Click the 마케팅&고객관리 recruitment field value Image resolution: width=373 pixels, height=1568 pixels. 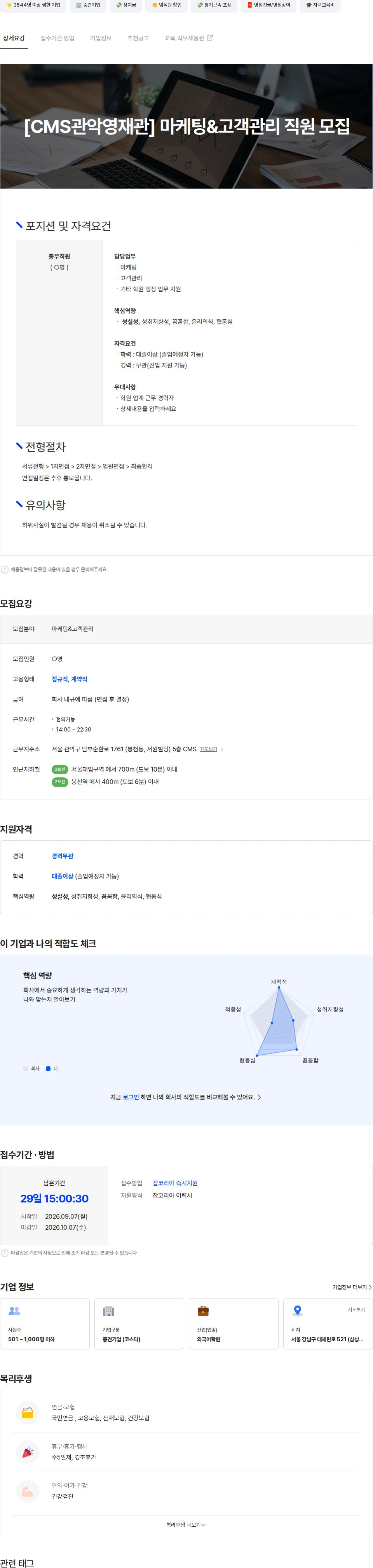pos(72,629)
